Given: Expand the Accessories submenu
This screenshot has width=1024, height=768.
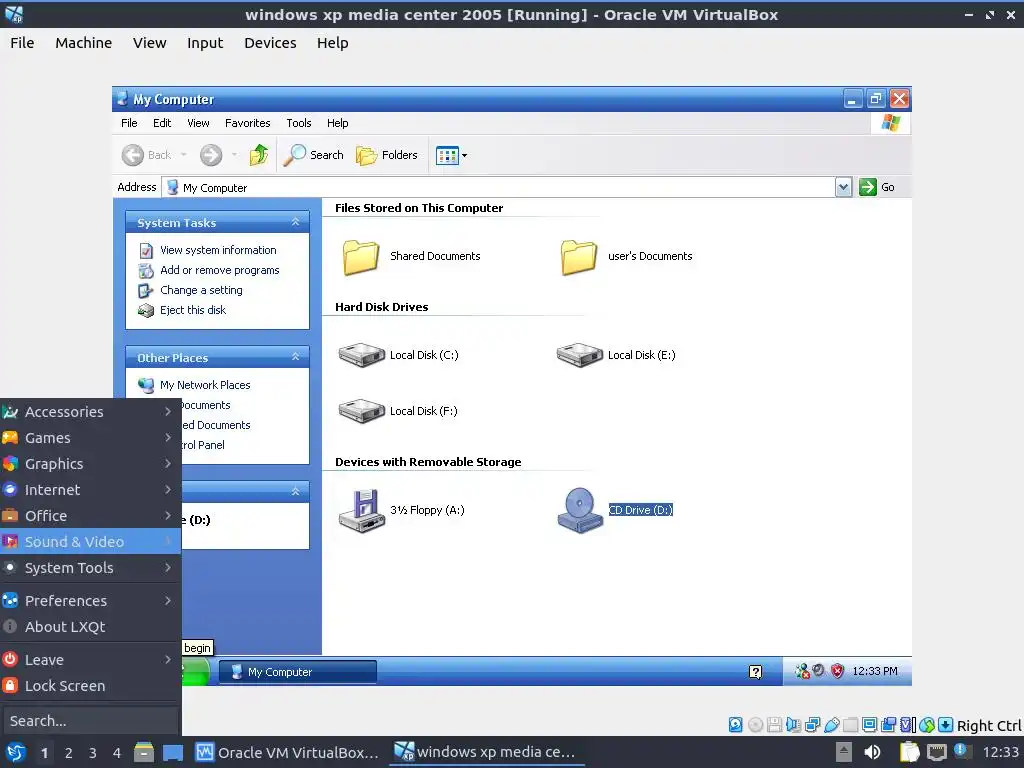Looking at the screenshot, I should [x=90, y=412].
